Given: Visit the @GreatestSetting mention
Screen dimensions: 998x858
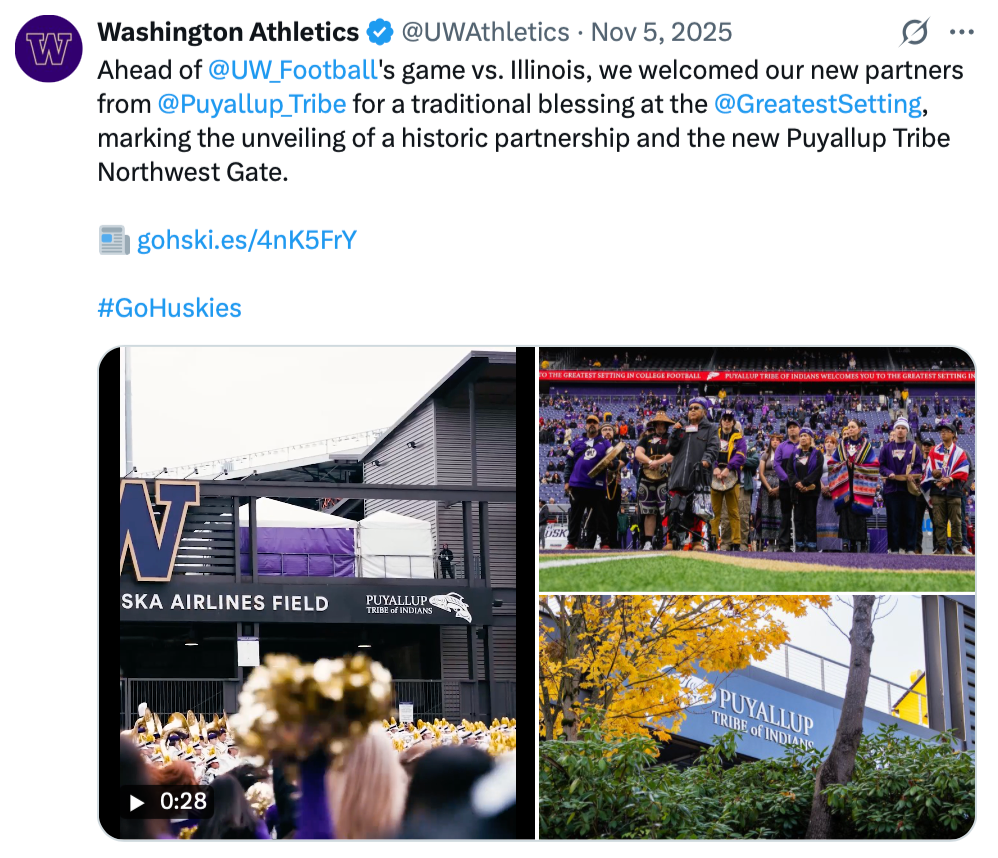Looking at the screenshot, I should (x=817, y=104).
